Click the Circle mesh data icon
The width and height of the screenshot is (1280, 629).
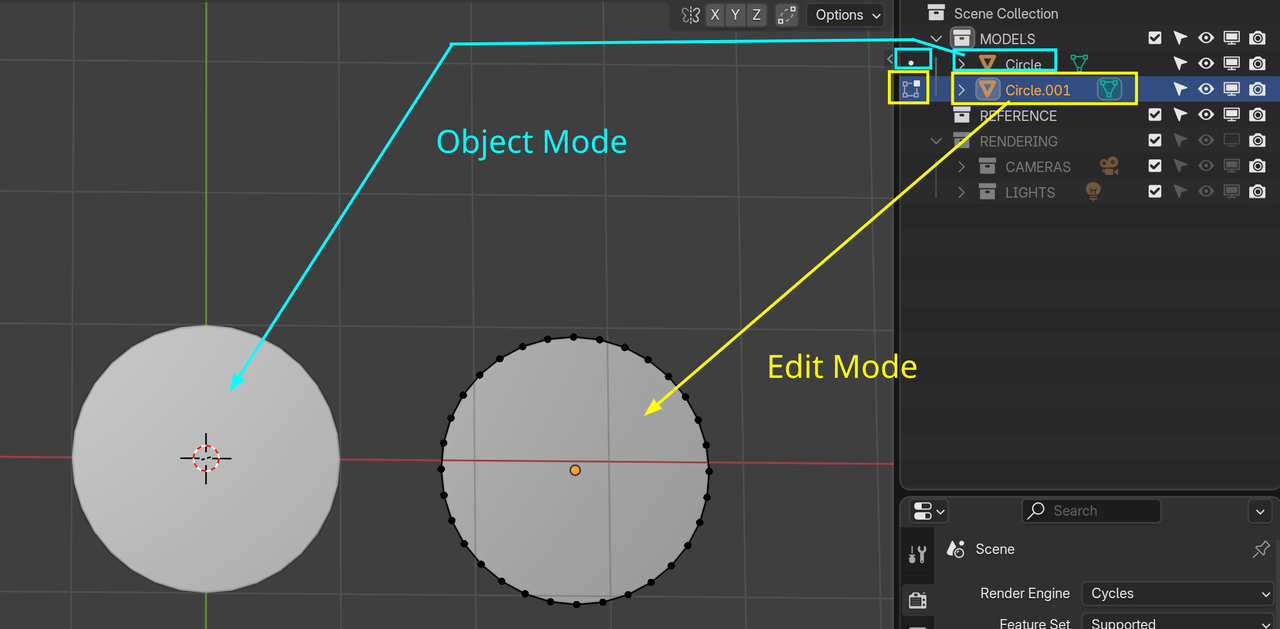1078,62
